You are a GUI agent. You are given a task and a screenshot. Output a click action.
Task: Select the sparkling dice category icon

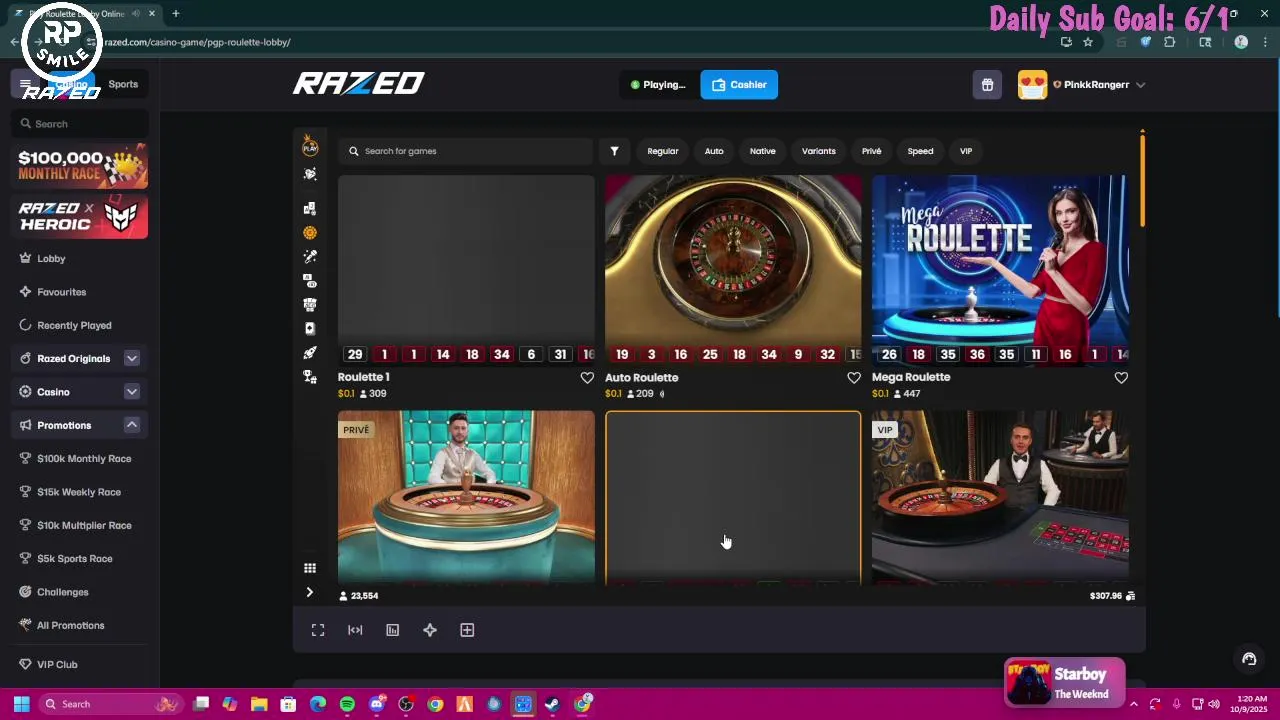coord(310,174)
